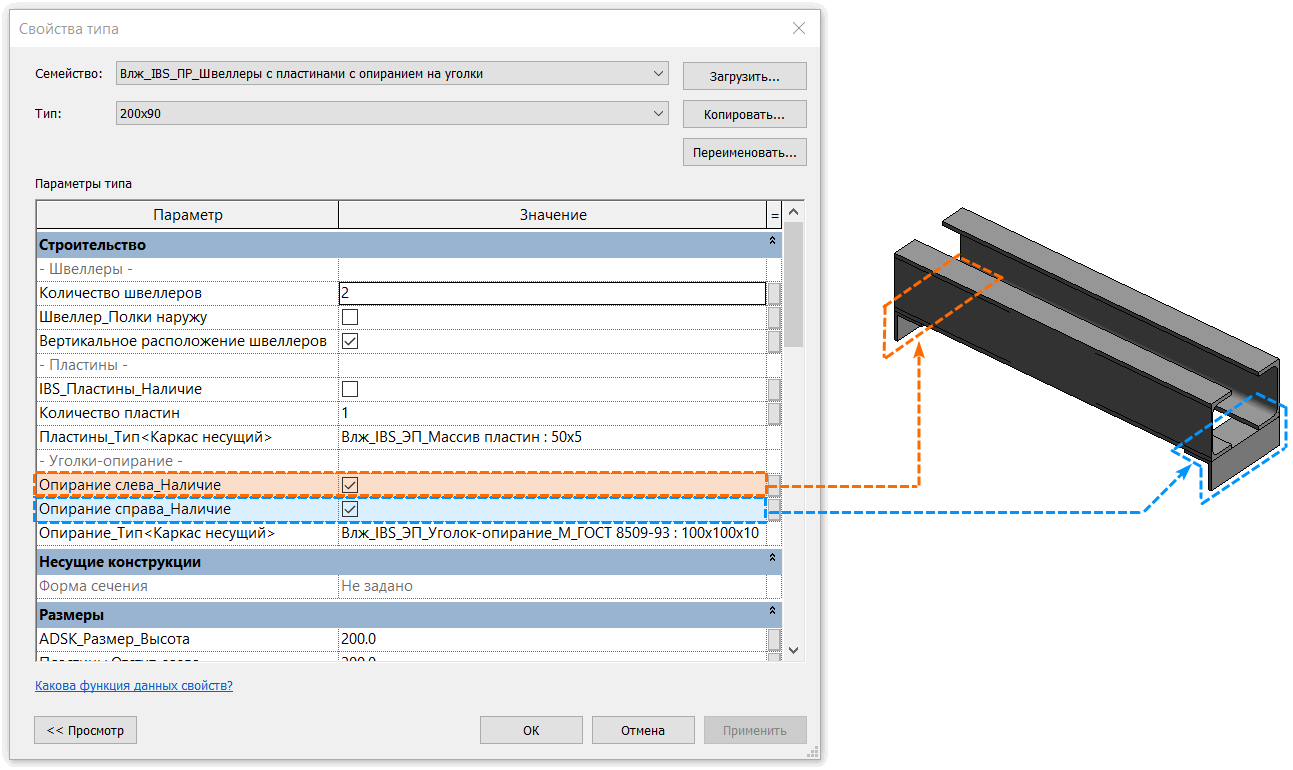Image resolution: width=1293 pixels, height=770 pixels.
Task: Click the ADSK_Размер_Высота value 200.0
Action: pos(553,638)
